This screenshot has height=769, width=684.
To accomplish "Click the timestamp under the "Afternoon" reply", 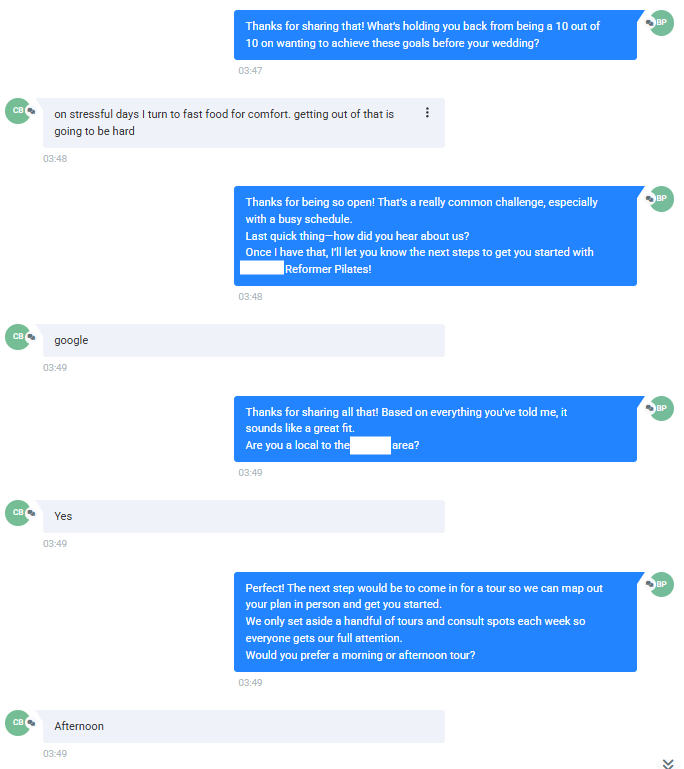I will point(55,753).
